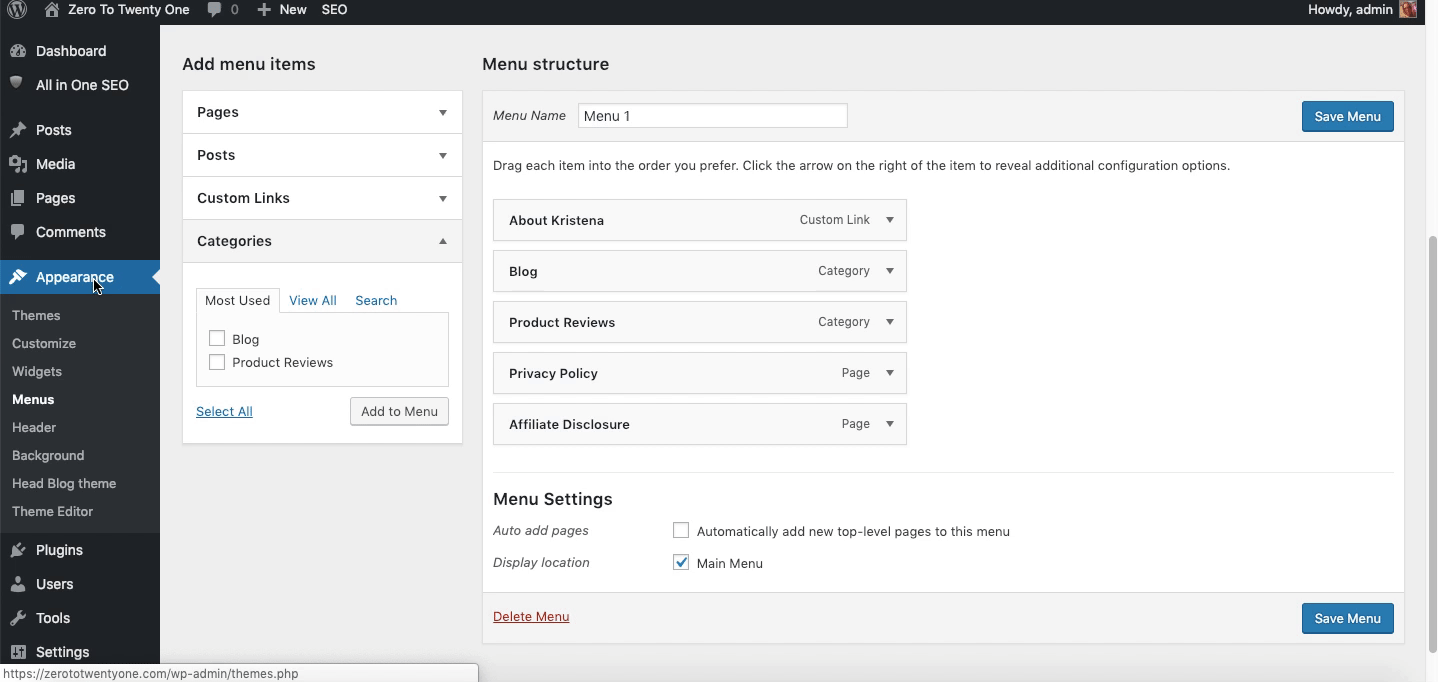Click Howdy, admin account text
This screenshot has height=682, width=1438.
1350,10
